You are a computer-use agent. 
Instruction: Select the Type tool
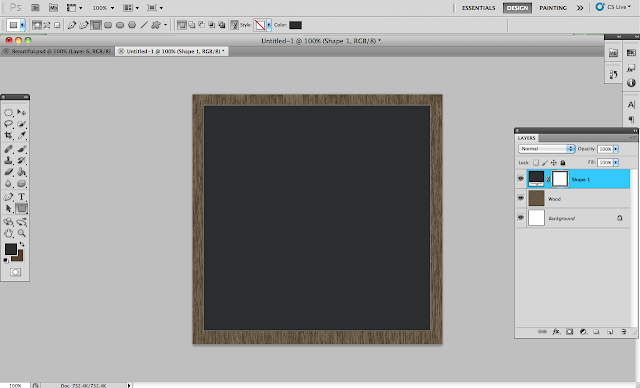(22, 197)
